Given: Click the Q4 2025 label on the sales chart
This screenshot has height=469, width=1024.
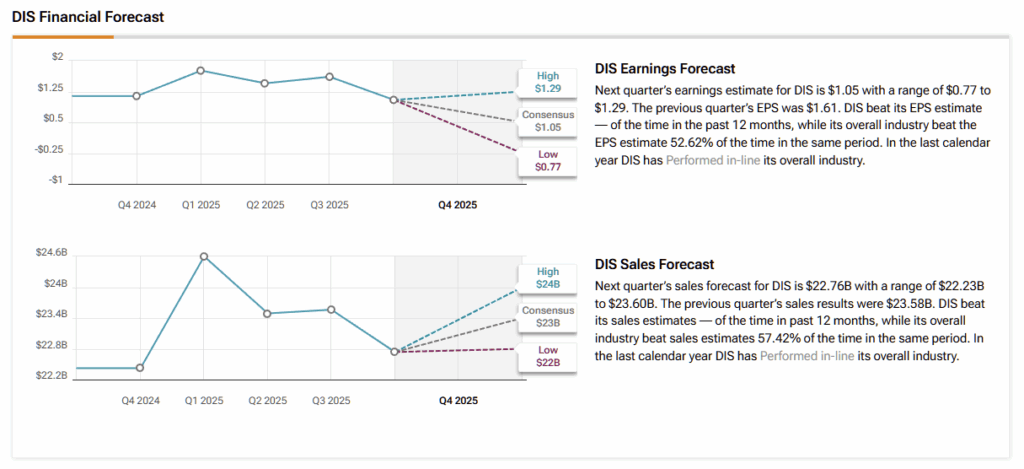Looking at the screenshot, I should pos(458,400).
